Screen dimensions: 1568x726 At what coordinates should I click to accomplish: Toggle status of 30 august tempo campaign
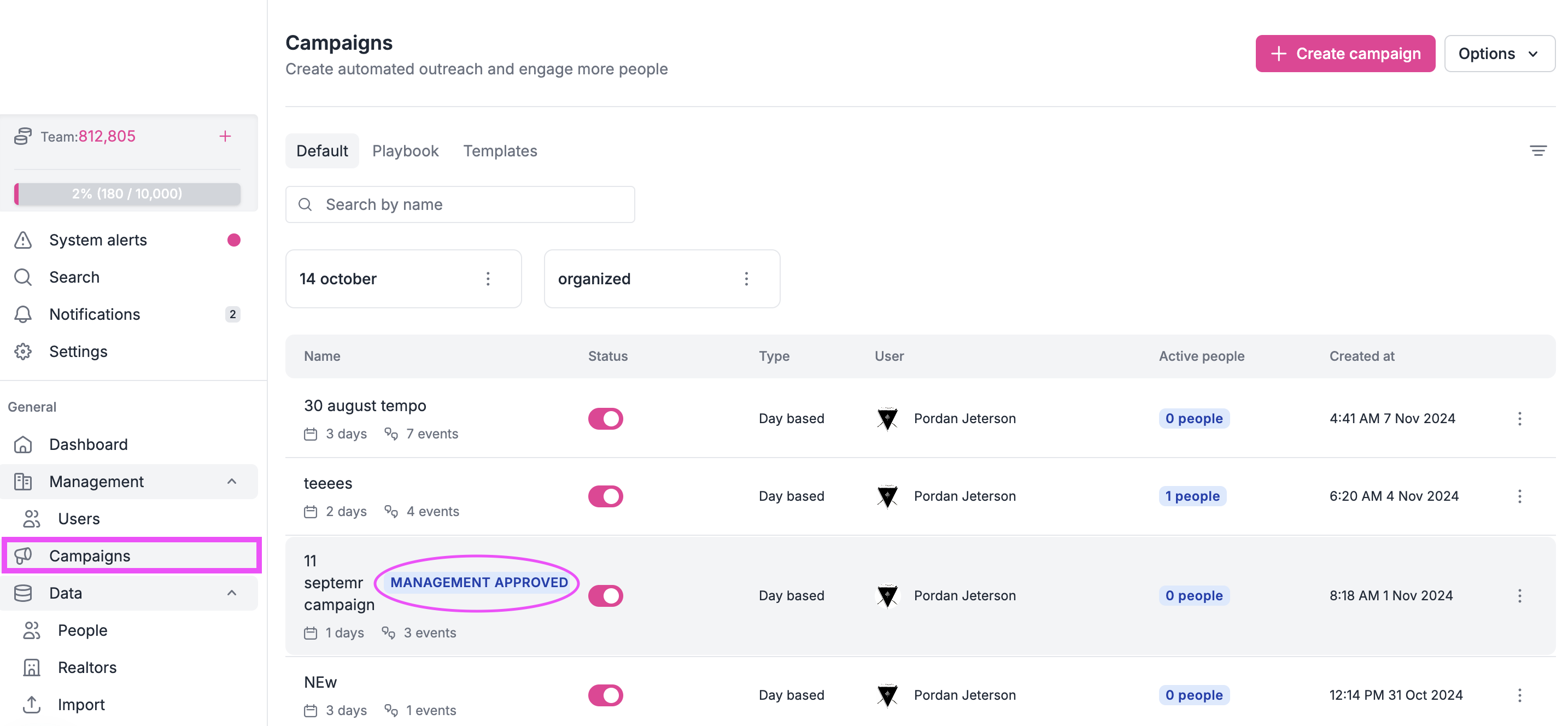click(605, 418)
